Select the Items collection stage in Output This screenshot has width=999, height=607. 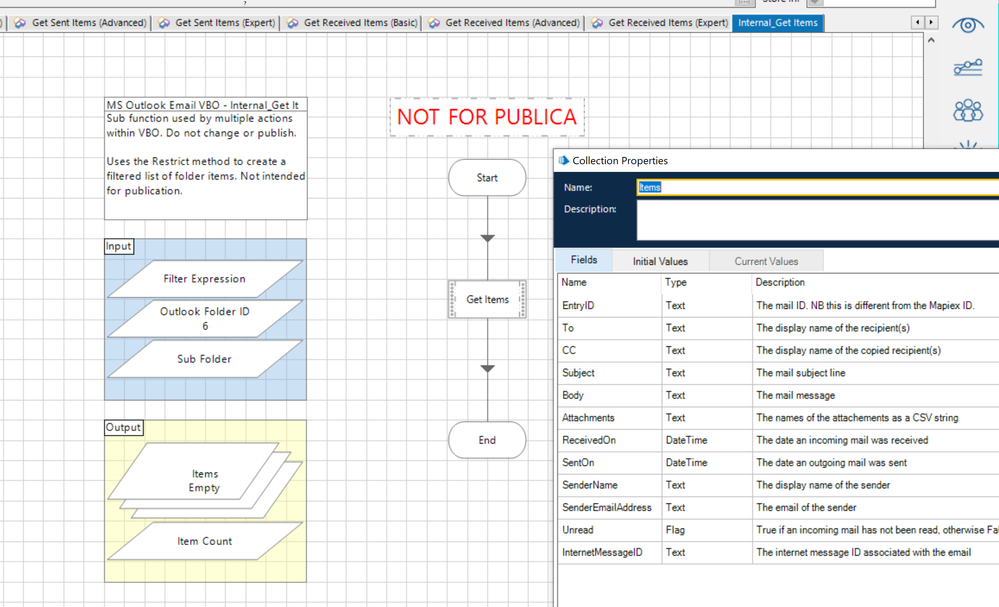click(x=204, y=481)
